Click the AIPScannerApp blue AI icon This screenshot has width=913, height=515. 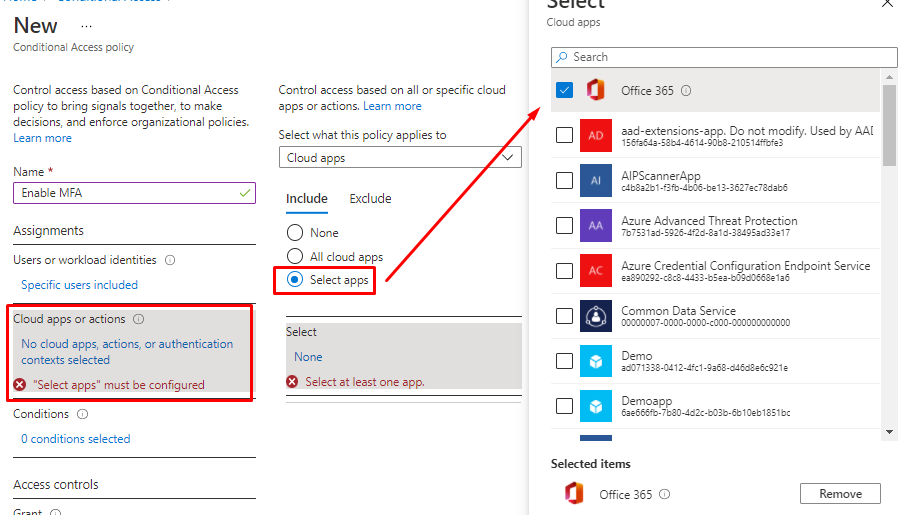596,180
